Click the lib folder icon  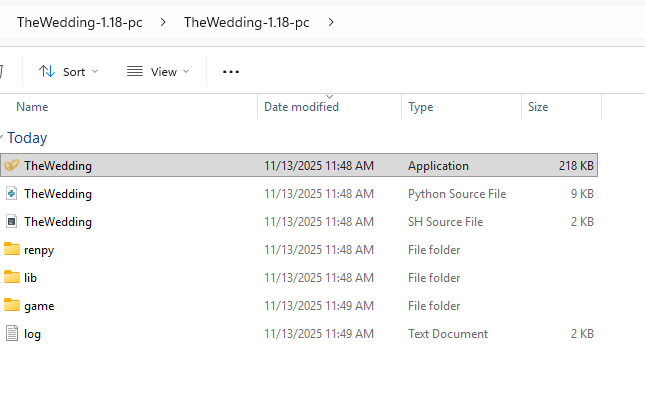point(12,278)
